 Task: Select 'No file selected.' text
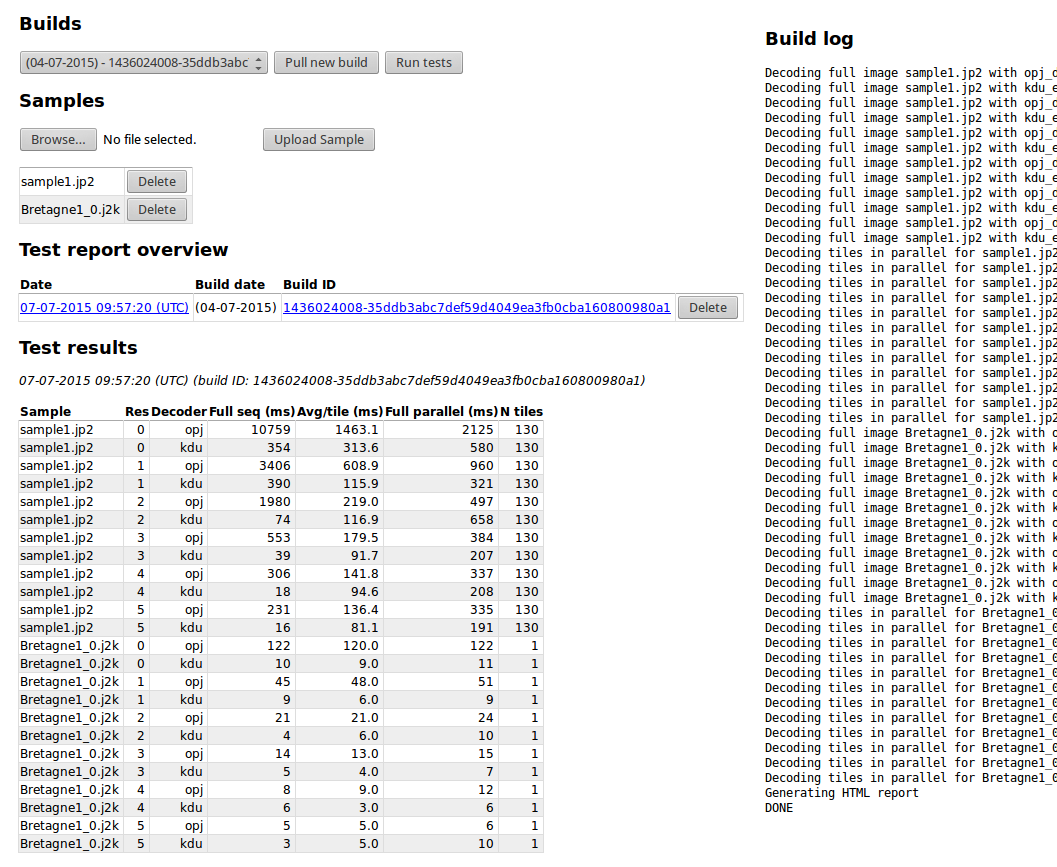point(150,140)
